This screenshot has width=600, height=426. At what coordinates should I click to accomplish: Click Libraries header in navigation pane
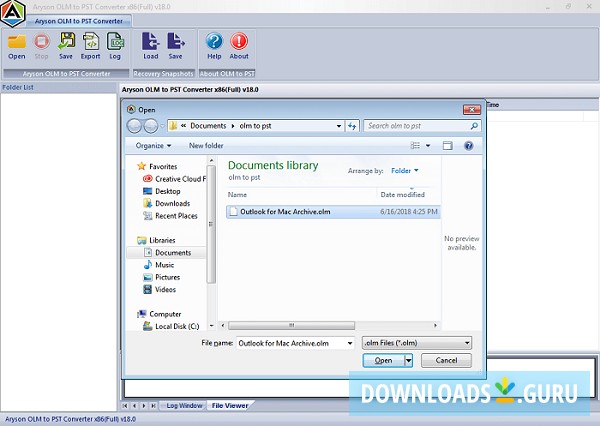click(156, 240)
